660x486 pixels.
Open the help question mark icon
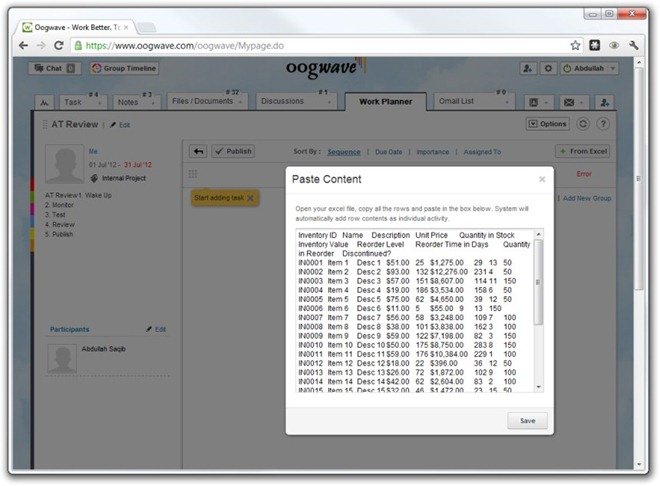[x=603, y=124]
